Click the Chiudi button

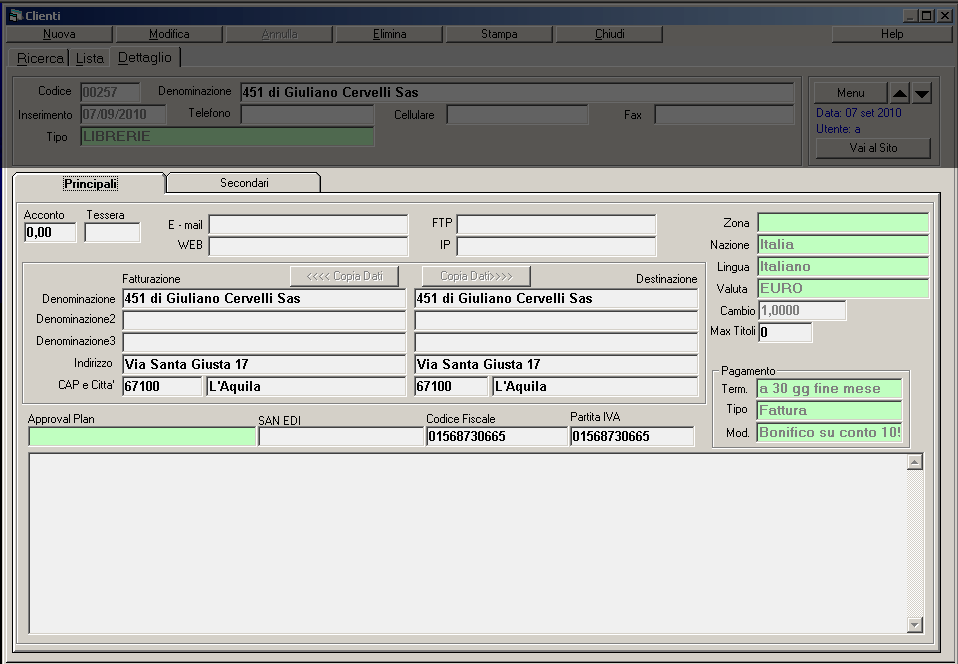609,34
